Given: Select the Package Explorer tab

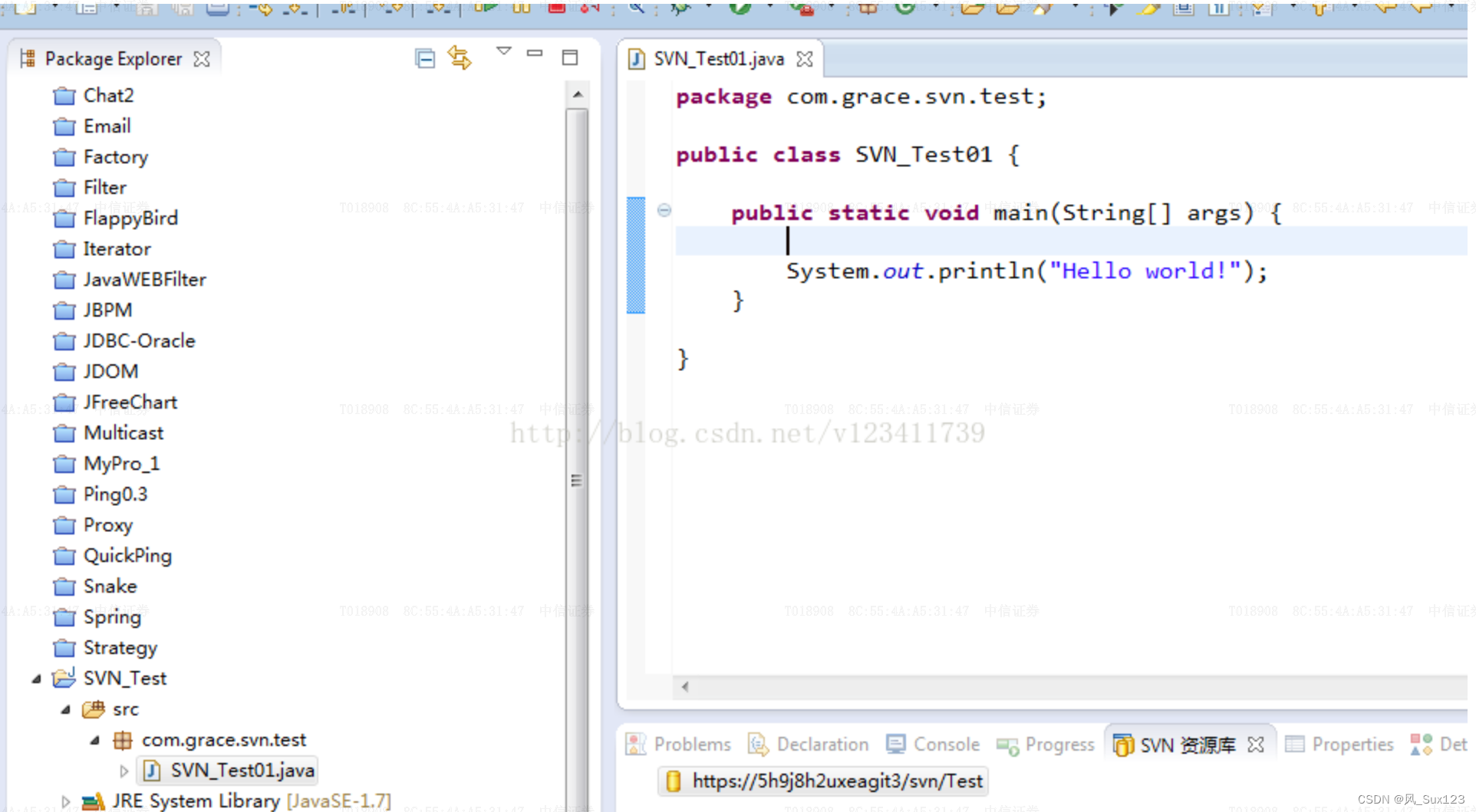Looking at the screenshot, I should point(114,59).
